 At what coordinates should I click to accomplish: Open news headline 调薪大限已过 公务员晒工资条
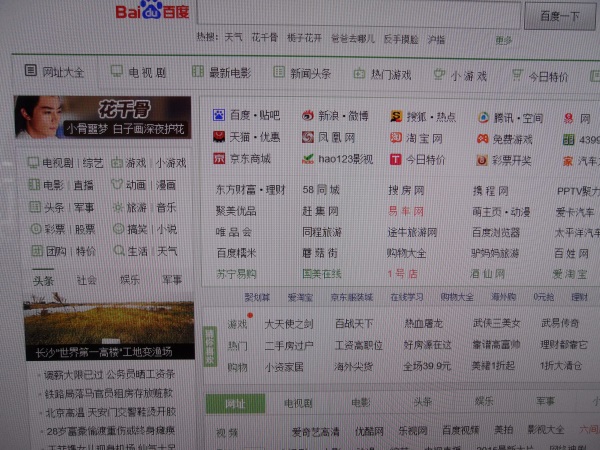109,375
